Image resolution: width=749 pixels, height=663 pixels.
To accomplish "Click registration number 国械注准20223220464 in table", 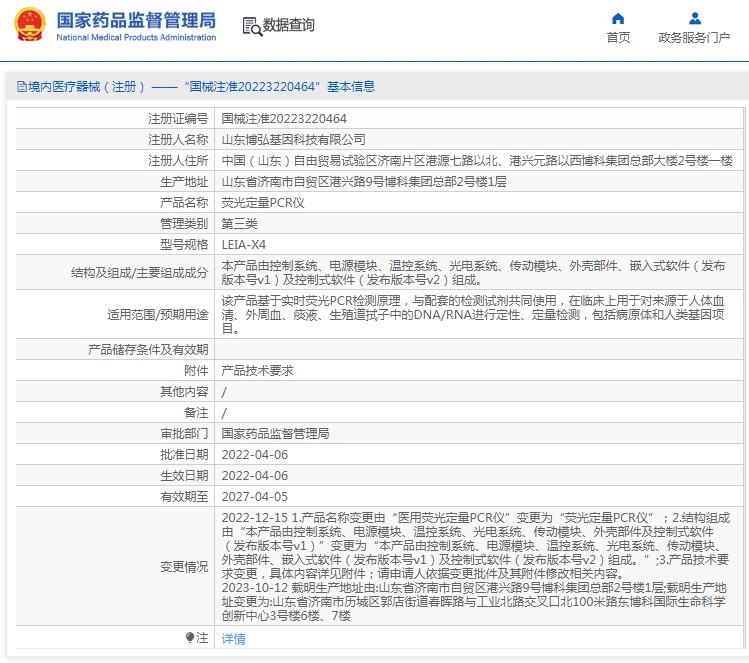I will click(x=284, y=119).
